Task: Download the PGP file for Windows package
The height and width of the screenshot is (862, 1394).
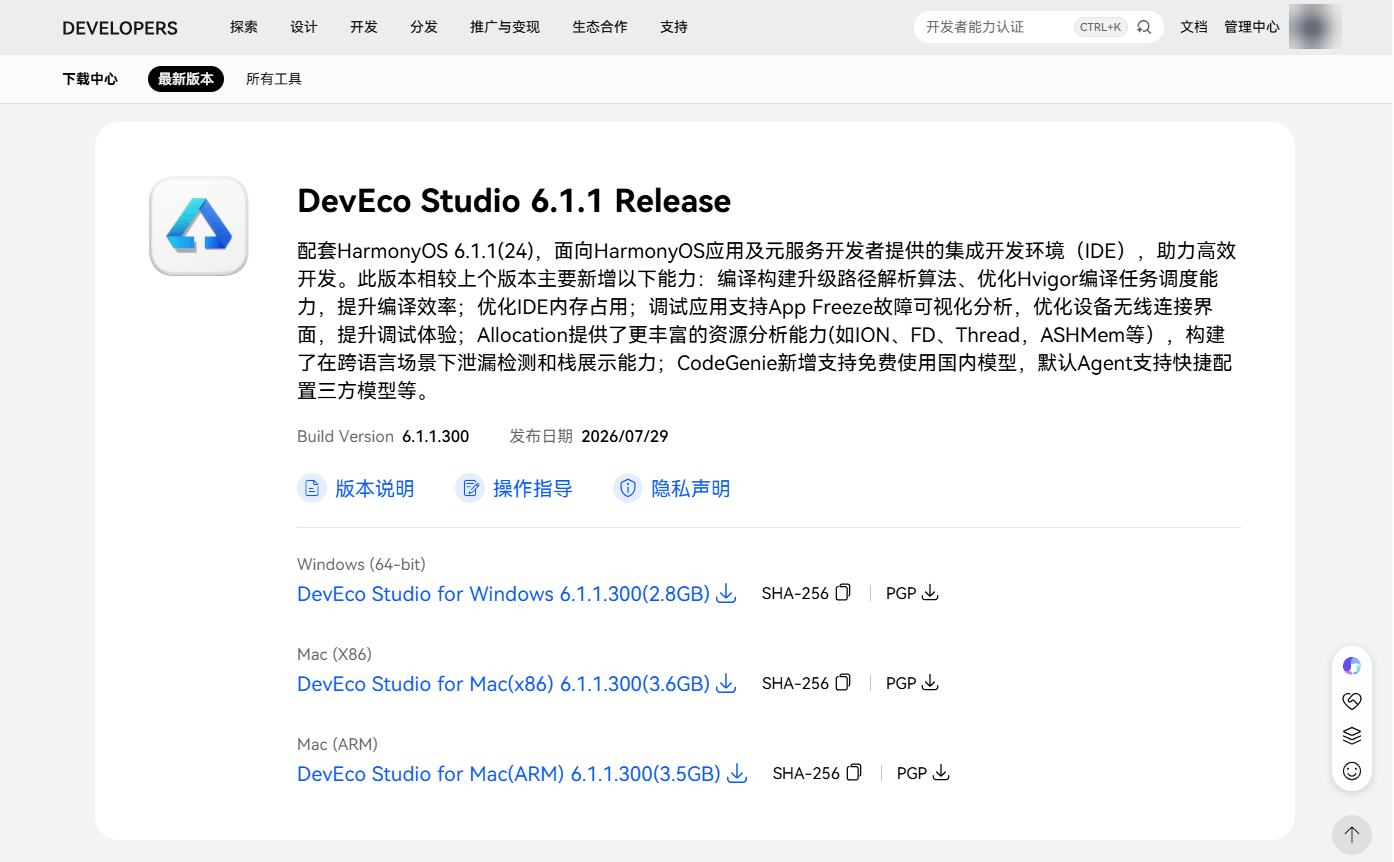Action: click(x=930, y=593)
